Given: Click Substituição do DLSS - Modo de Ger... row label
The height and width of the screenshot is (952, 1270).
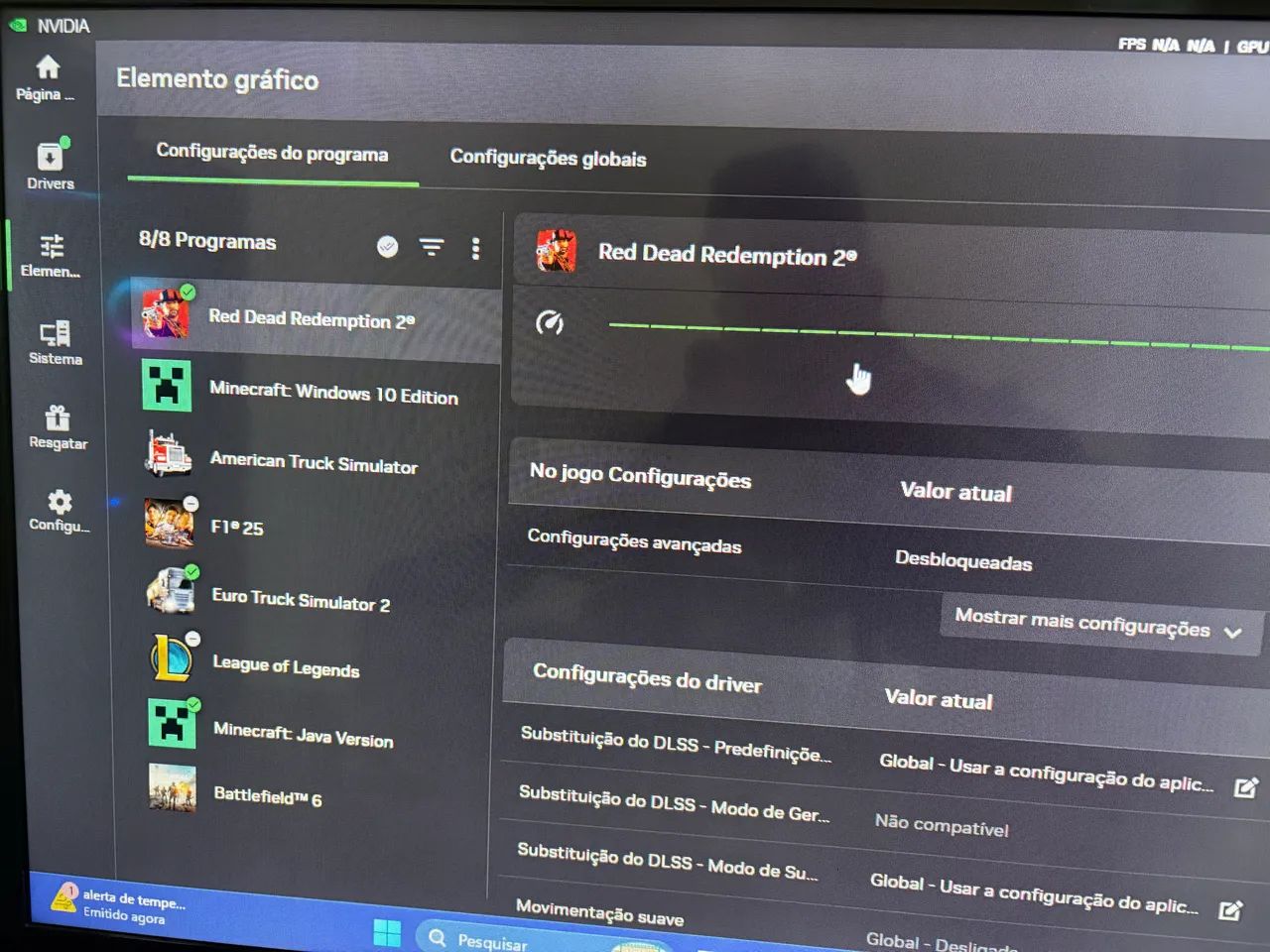Looking at the screenshot, I should [x=674, y=804].
